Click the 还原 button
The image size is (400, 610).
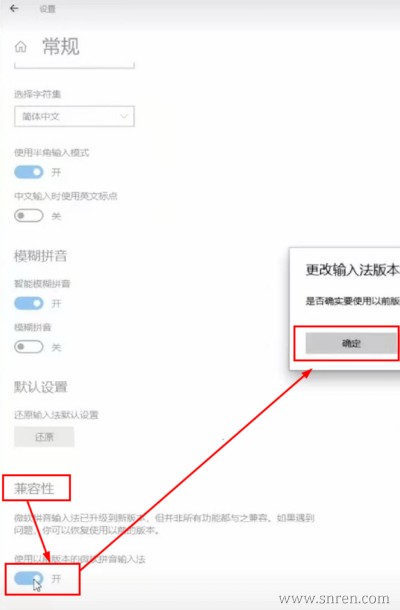[44, 436]
